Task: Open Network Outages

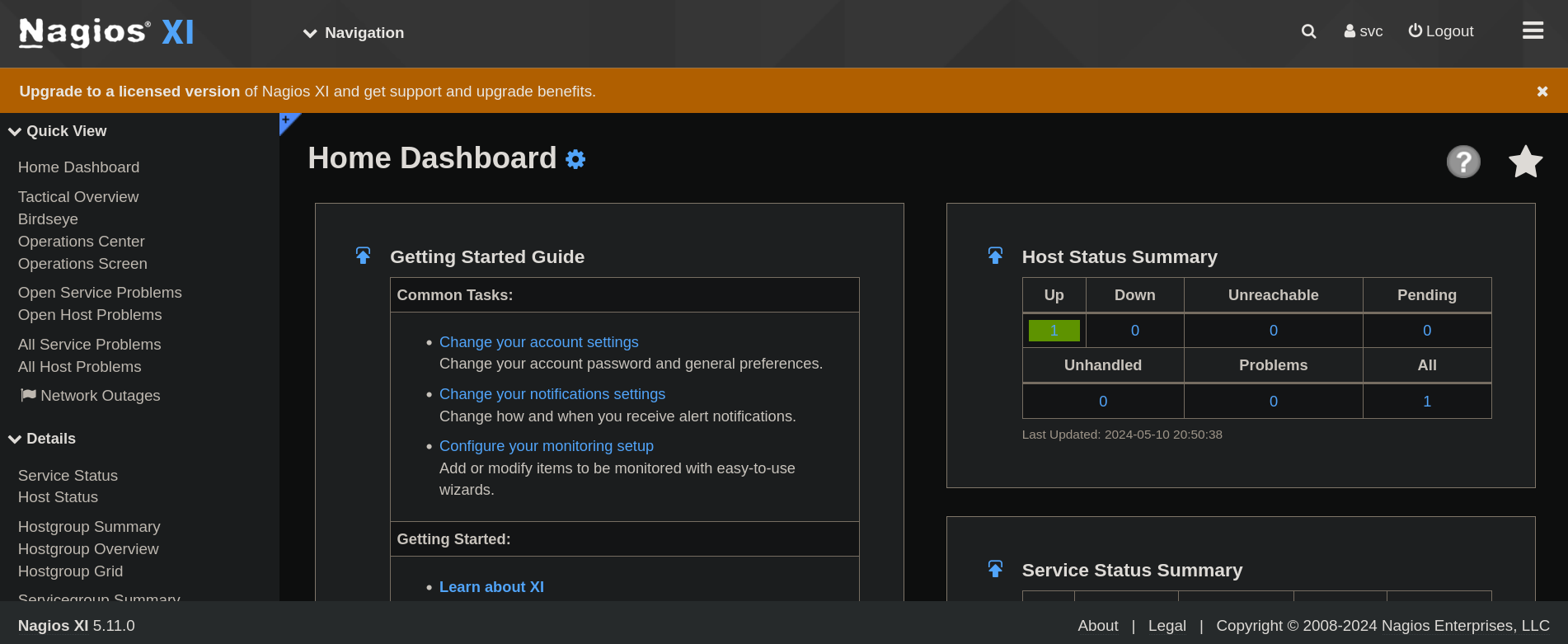Action: click(91, 396)
